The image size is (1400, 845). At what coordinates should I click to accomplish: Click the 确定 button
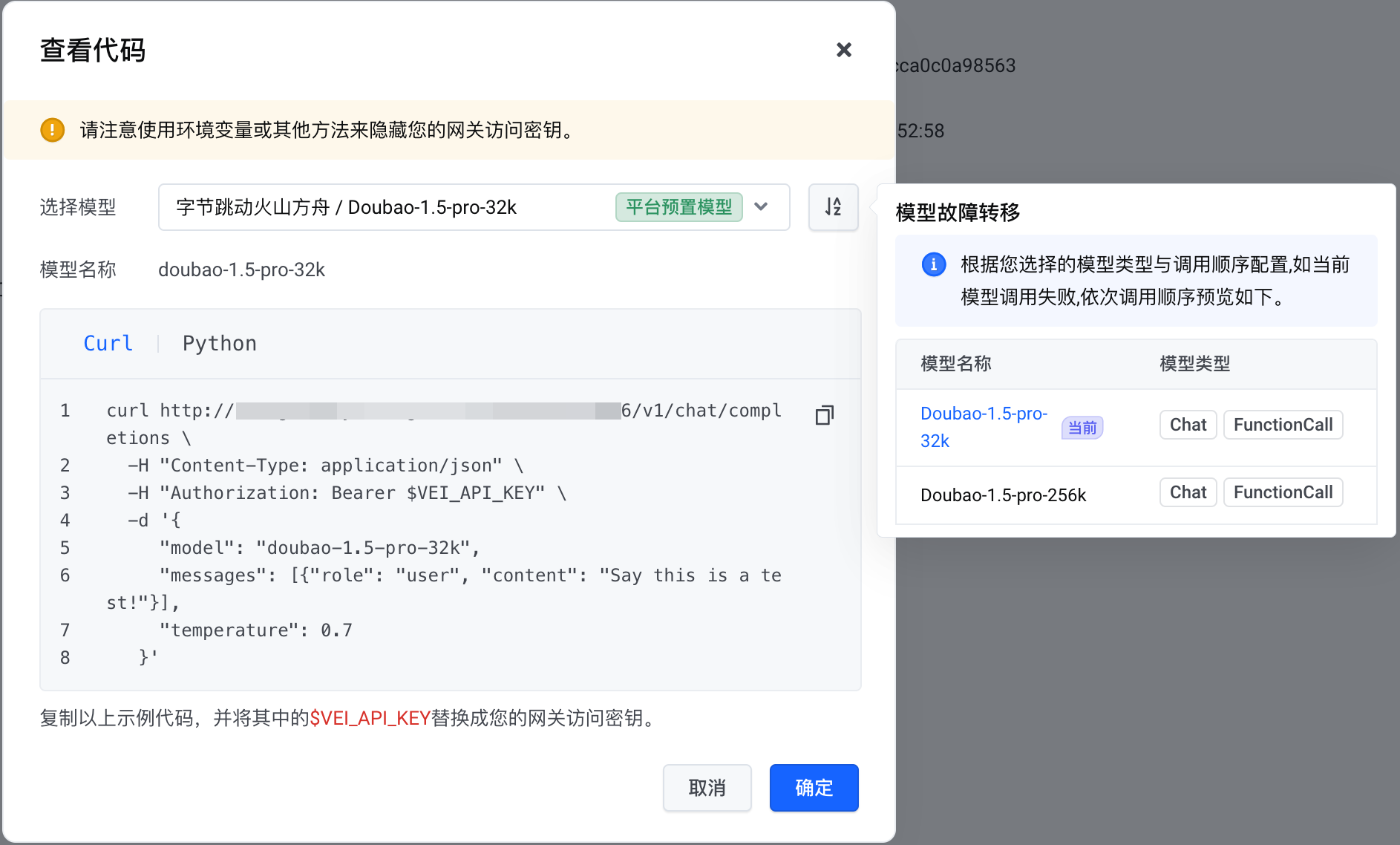pos(814,788)
